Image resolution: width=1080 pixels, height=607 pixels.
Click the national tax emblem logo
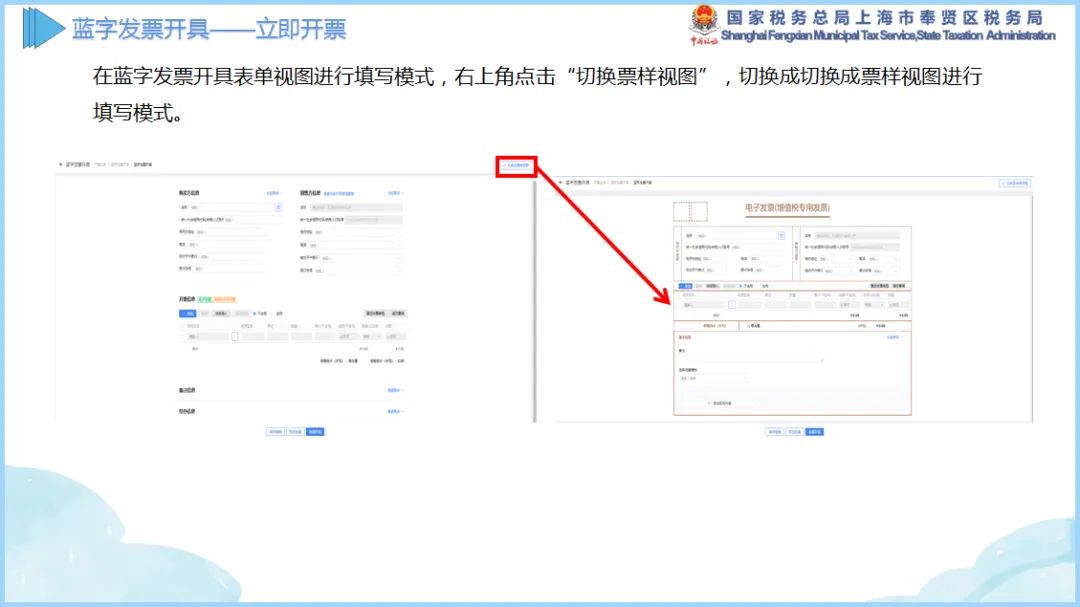click(x=704, y=21)
